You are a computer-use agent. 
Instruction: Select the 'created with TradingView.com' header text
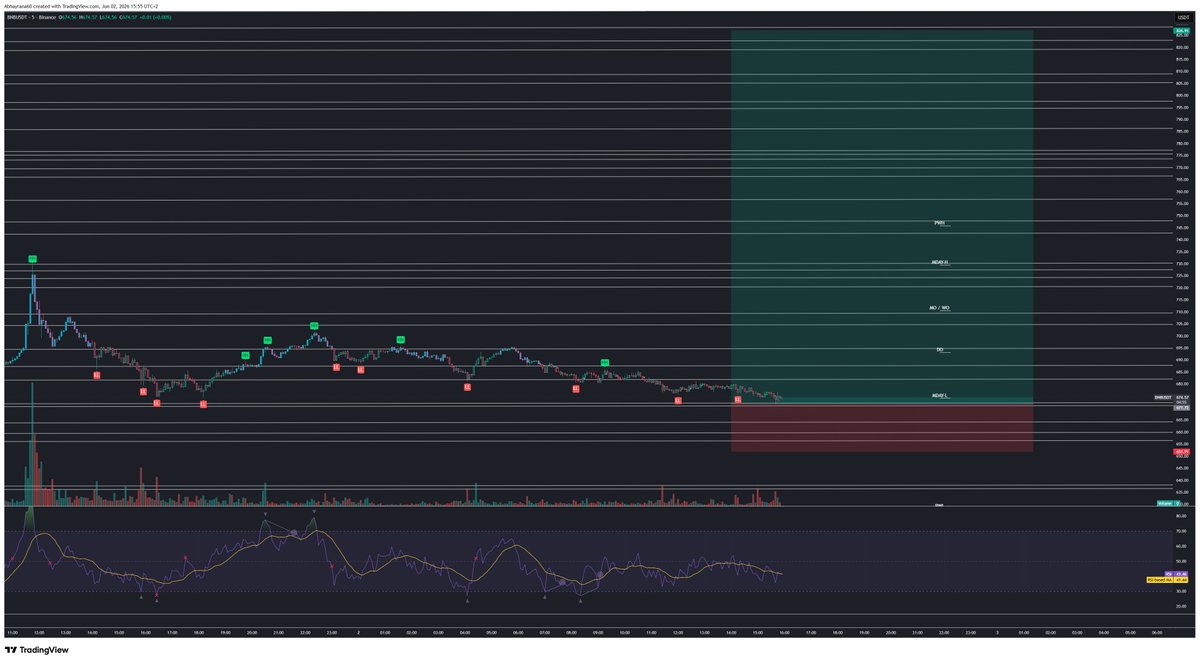[66, 6]
